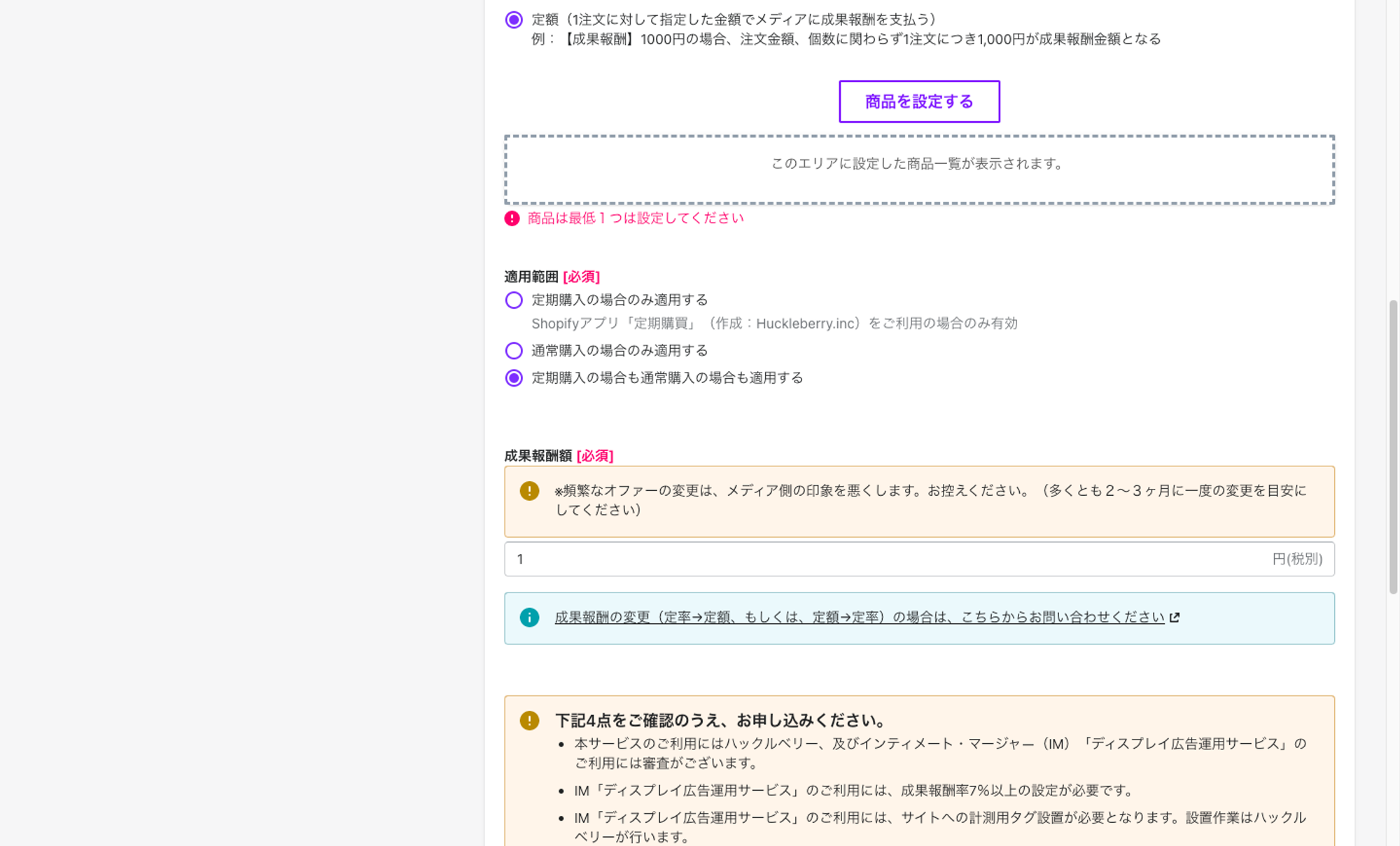Click the dashed product list placeholder area
1400x846 pixels.
[918, 170]
